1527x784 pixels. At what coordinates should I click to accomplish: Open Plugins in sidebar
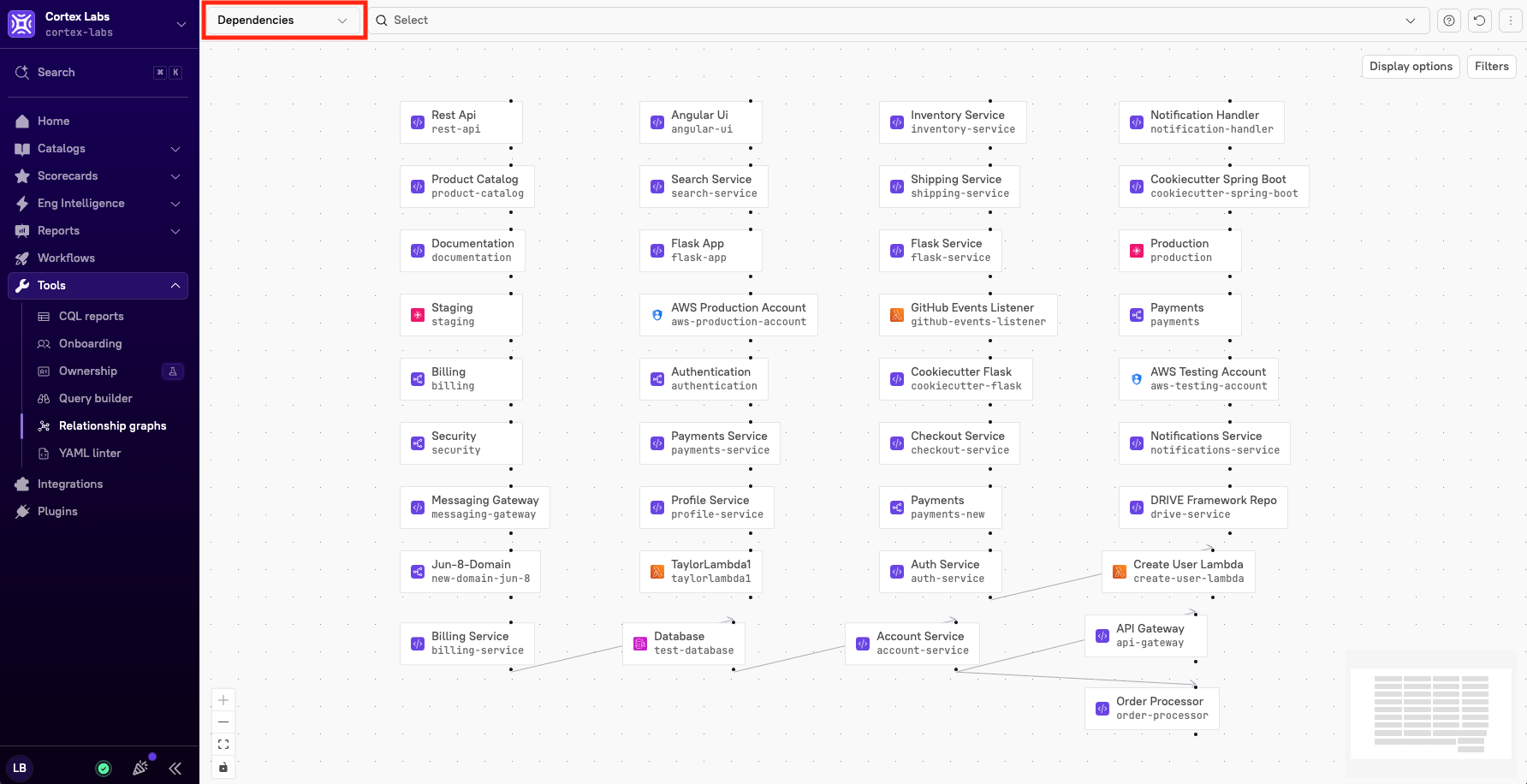pos(98,512)
